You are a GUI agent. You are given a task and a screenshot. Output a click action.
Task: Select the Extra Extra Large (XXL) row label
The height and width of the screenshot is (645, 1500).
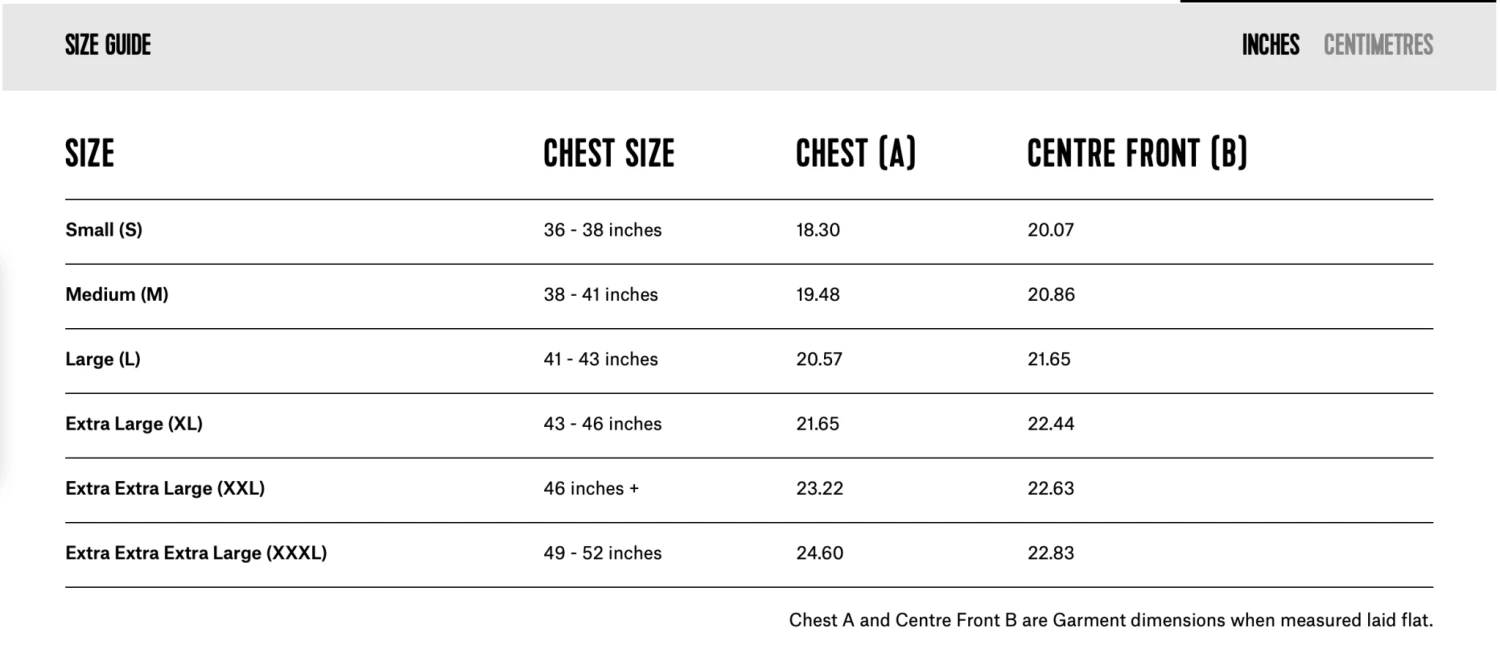pos(165,489)
